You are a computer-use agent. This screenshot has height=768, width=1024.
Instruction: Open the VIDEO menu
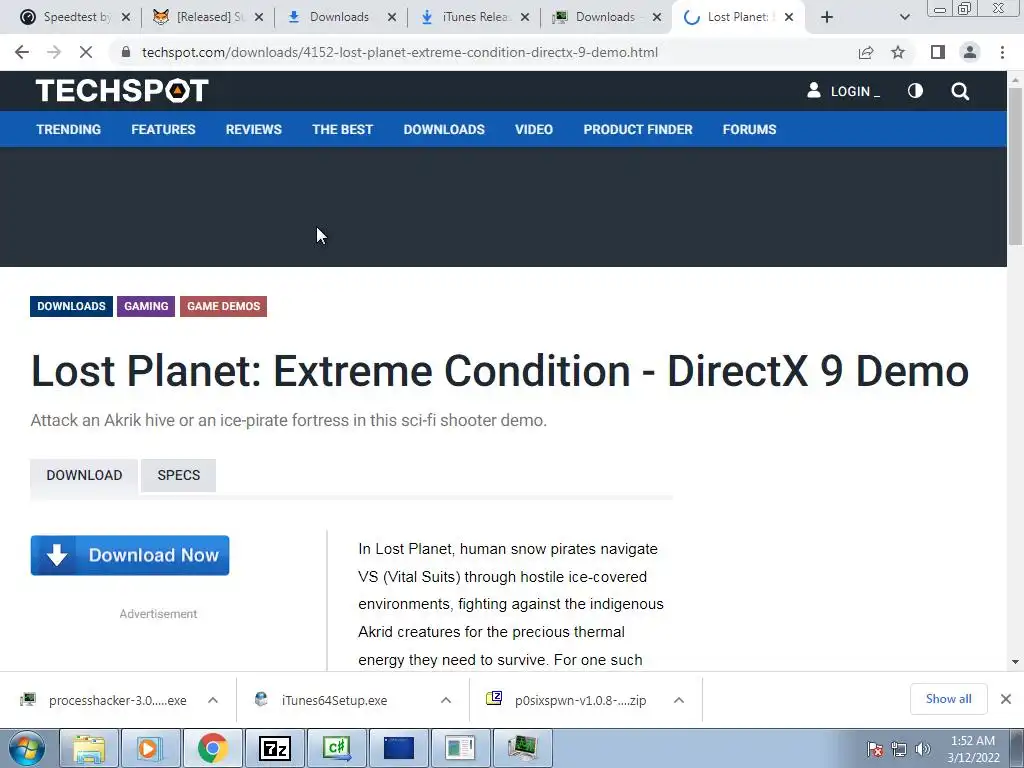(534, 129)
